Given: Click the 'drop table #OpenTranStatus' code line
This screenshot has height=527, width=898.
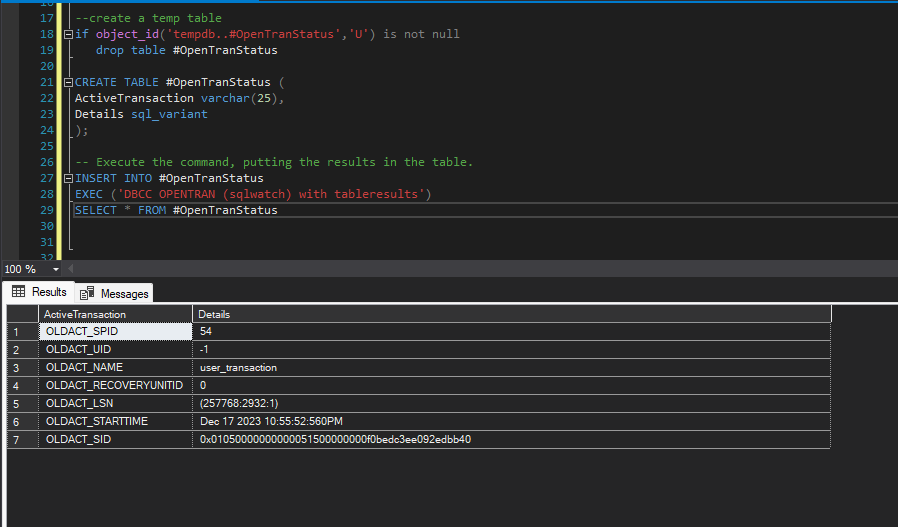Looking at the screenshot, I should coord(187,50).
